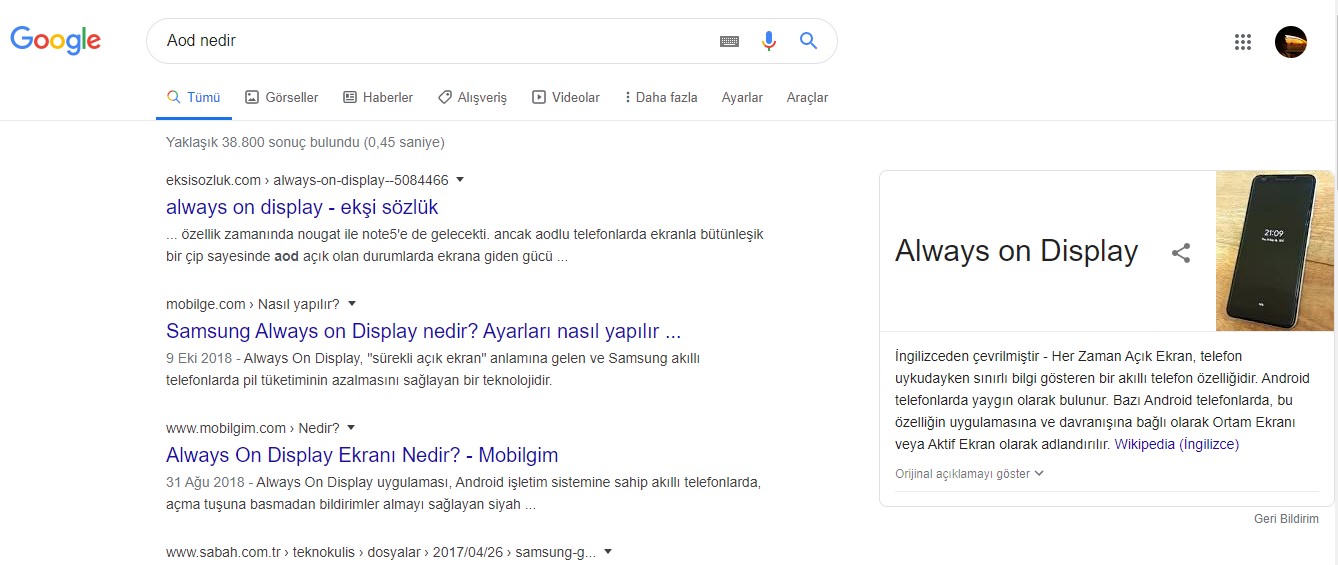Screen dimensions: 1338x565
Task: Open the account profile avatar
Action: click(1291, 42)
